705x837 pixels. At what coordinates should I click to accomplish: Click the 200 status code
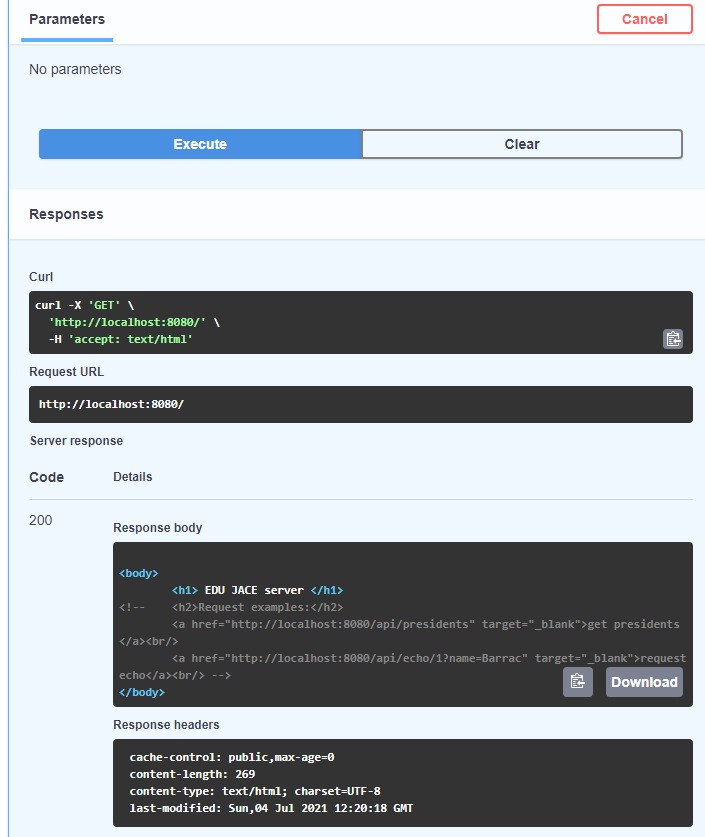pos(41,520)
